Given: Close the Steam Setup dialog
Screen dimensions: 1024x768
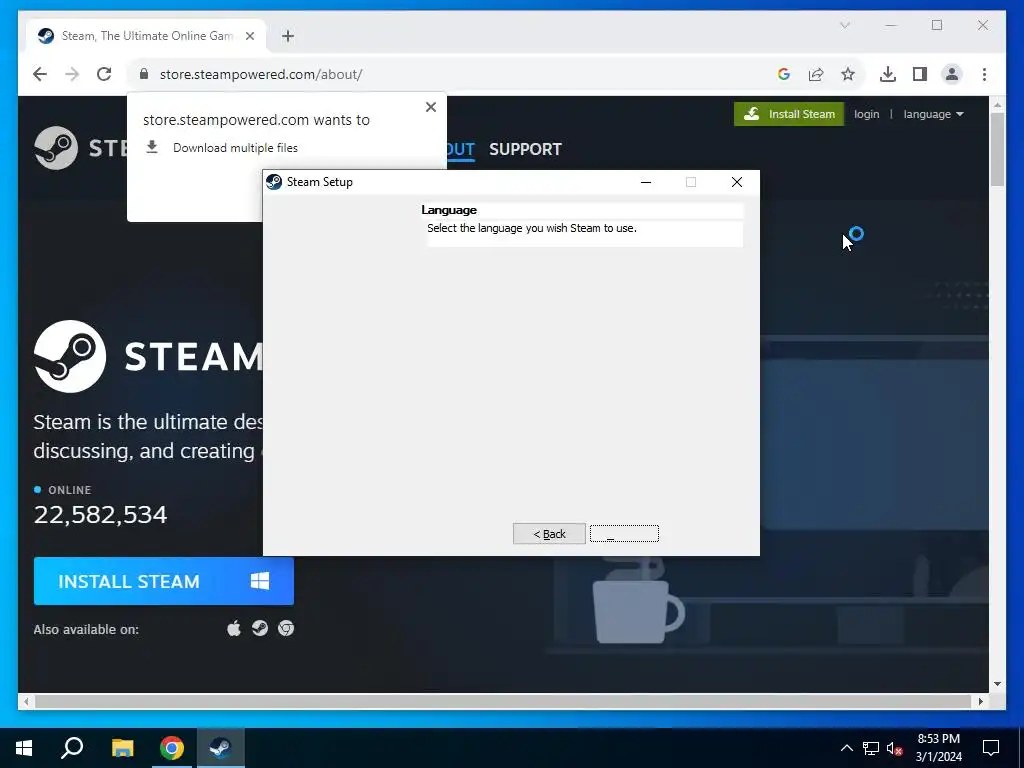Looking at the screenshot, I should (737, 182).
